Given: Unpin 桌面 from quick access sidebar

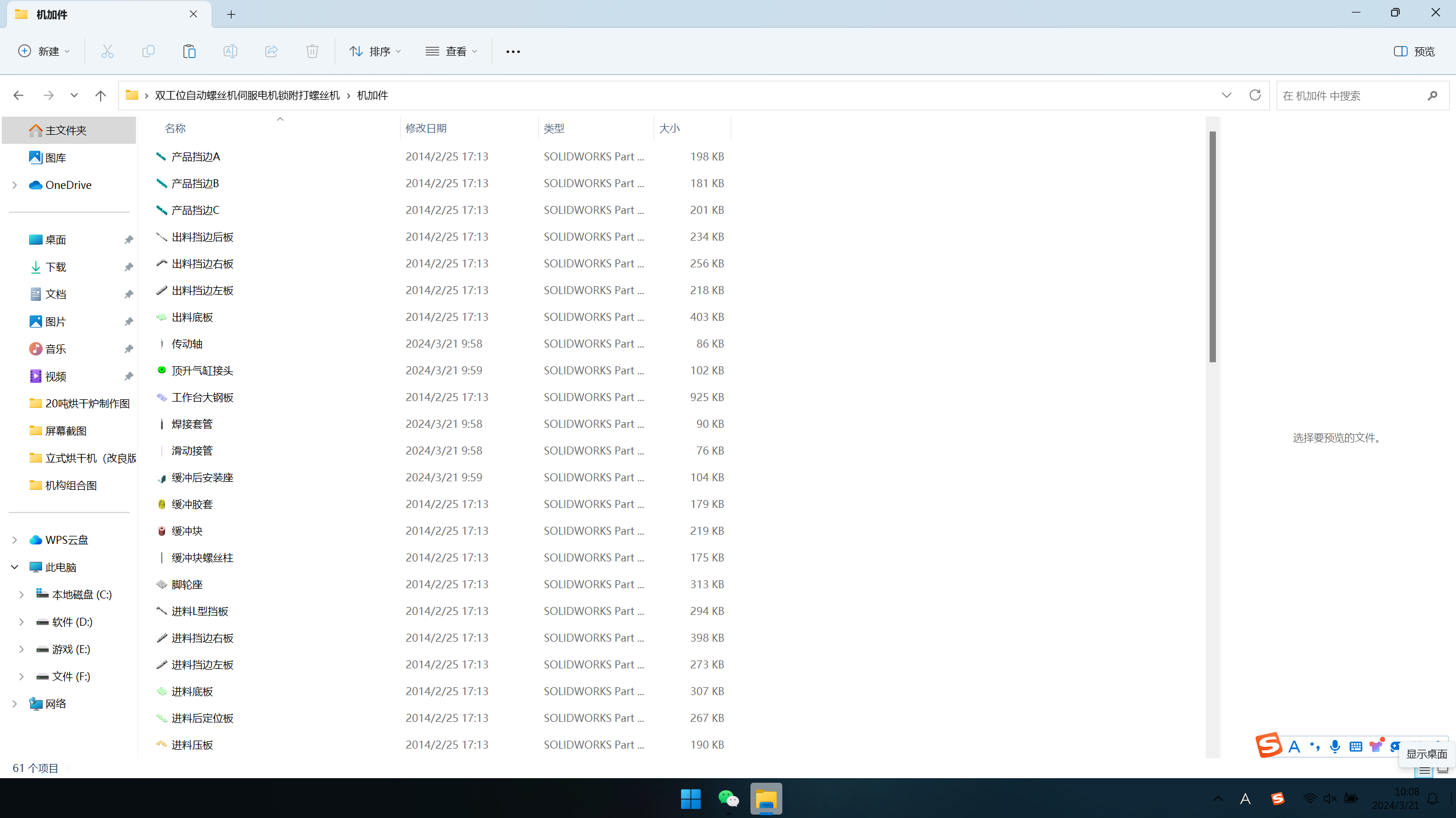Looking at the screenshot, I should (129, 239).
